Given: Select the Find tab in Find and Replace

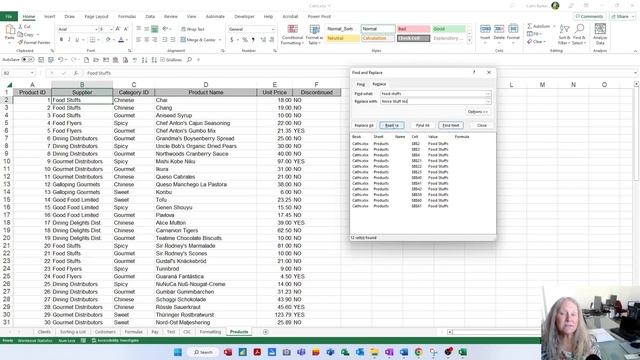Looking at the screenshot, I should tap(360, 84).
